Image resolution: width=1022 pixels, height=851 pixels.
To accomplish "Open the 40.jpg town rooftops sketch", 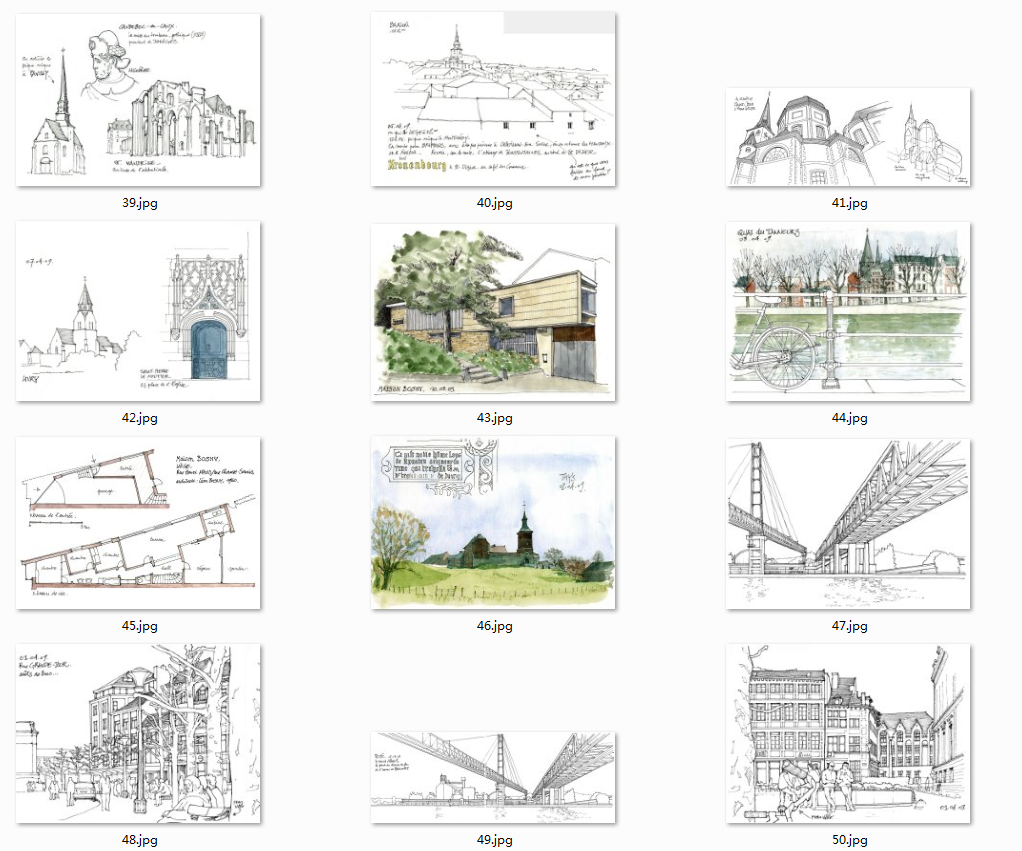I will click(493, 100).
